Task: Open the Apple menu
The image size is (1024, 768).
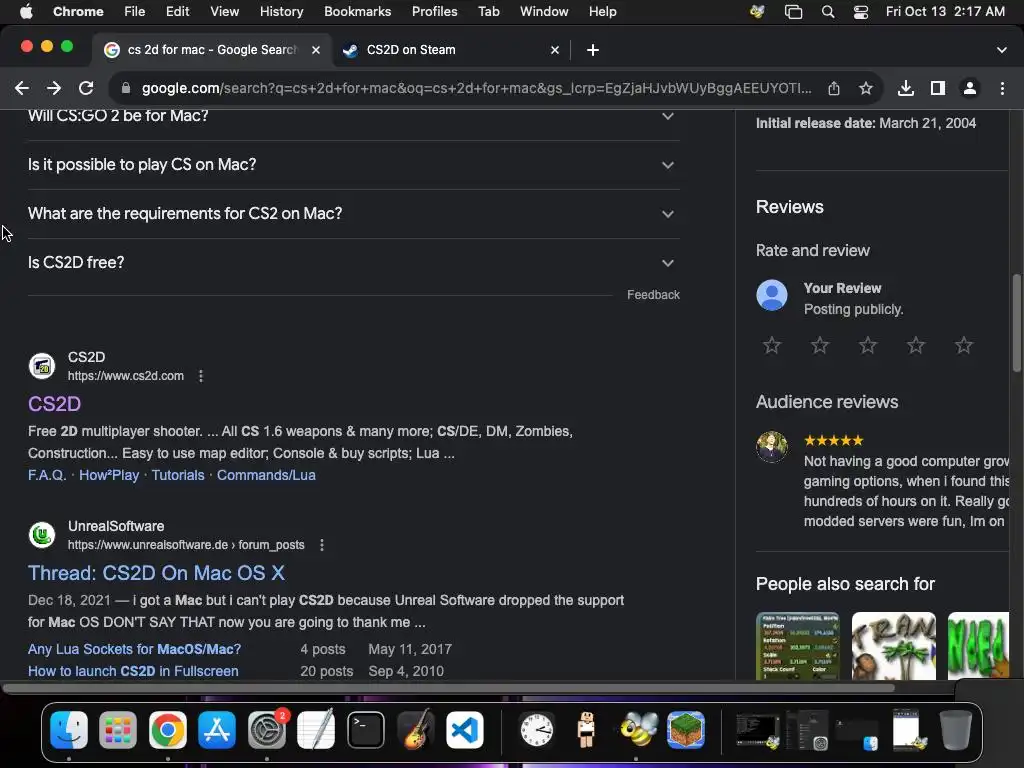Action: (26, 11)
